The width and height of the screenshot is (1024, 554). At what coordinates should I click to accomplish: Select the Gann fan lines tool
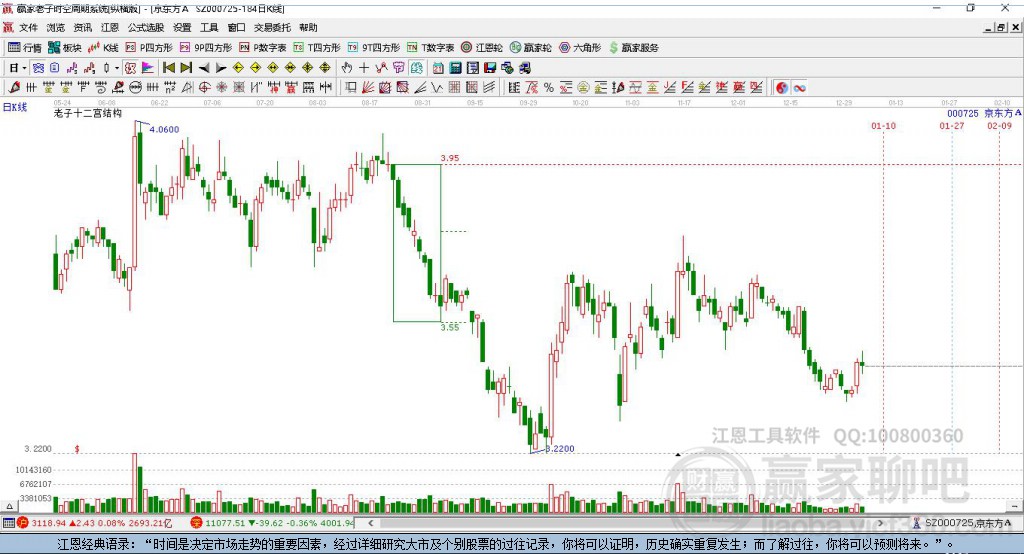368,88
